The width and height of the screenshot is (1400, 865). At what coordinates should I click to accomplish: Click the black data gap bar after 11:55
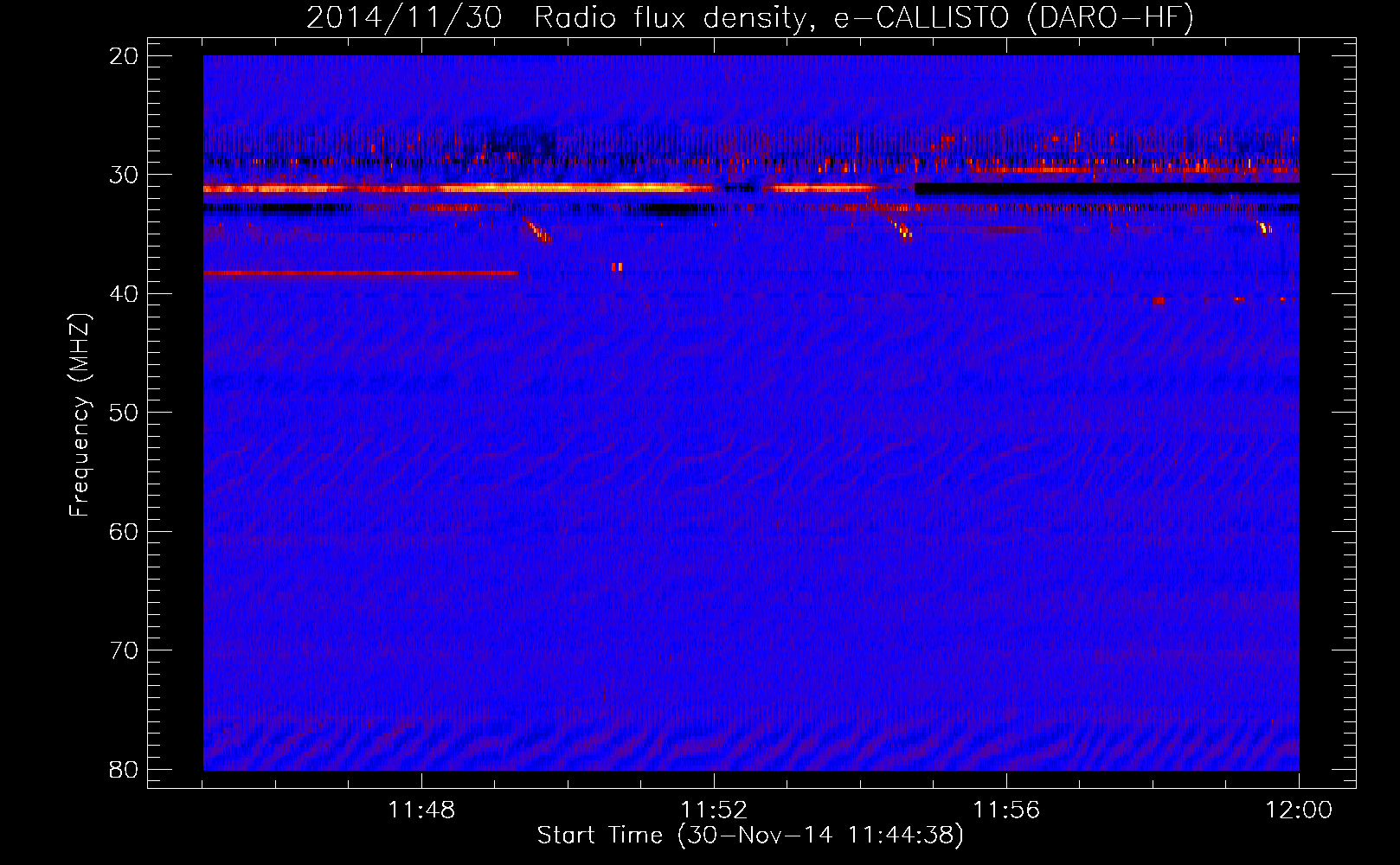pyautogui.click(x=1107, y=188)
